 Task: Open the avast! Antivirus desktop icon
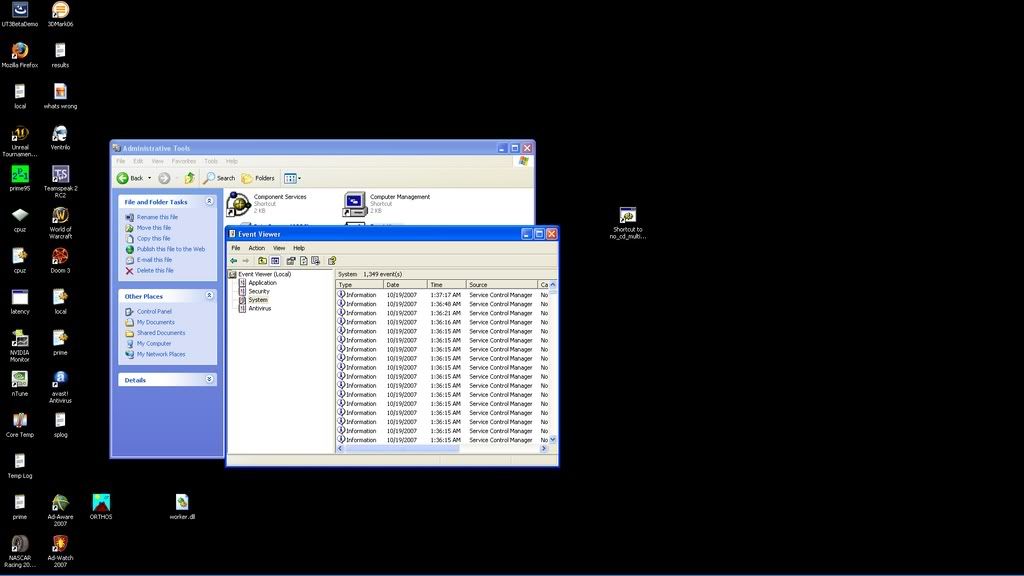(x=60, y=380)
